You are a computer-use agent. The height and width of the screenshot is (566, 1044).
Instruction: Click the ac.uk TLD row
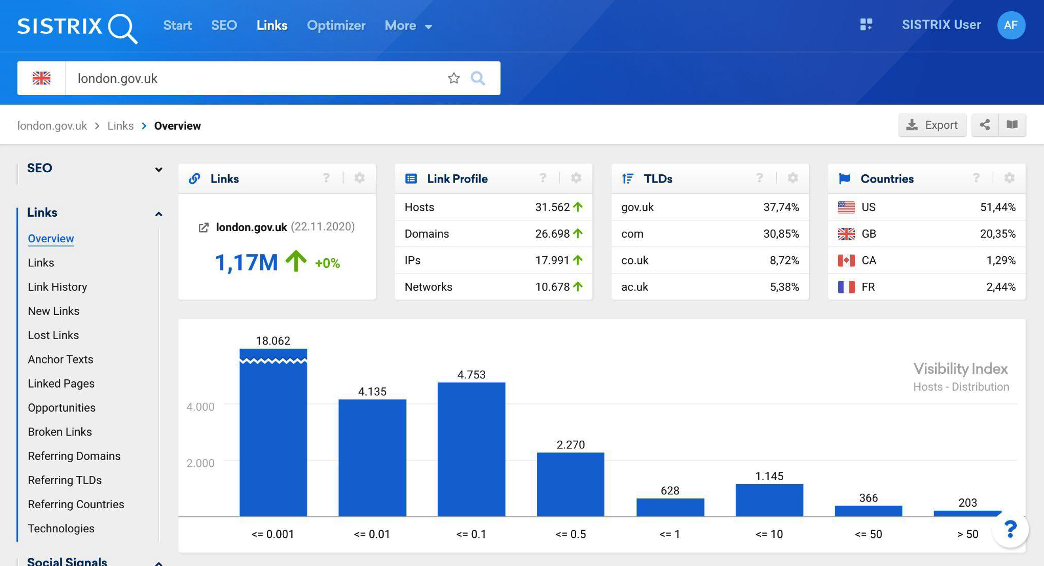[x=710, y=287]
